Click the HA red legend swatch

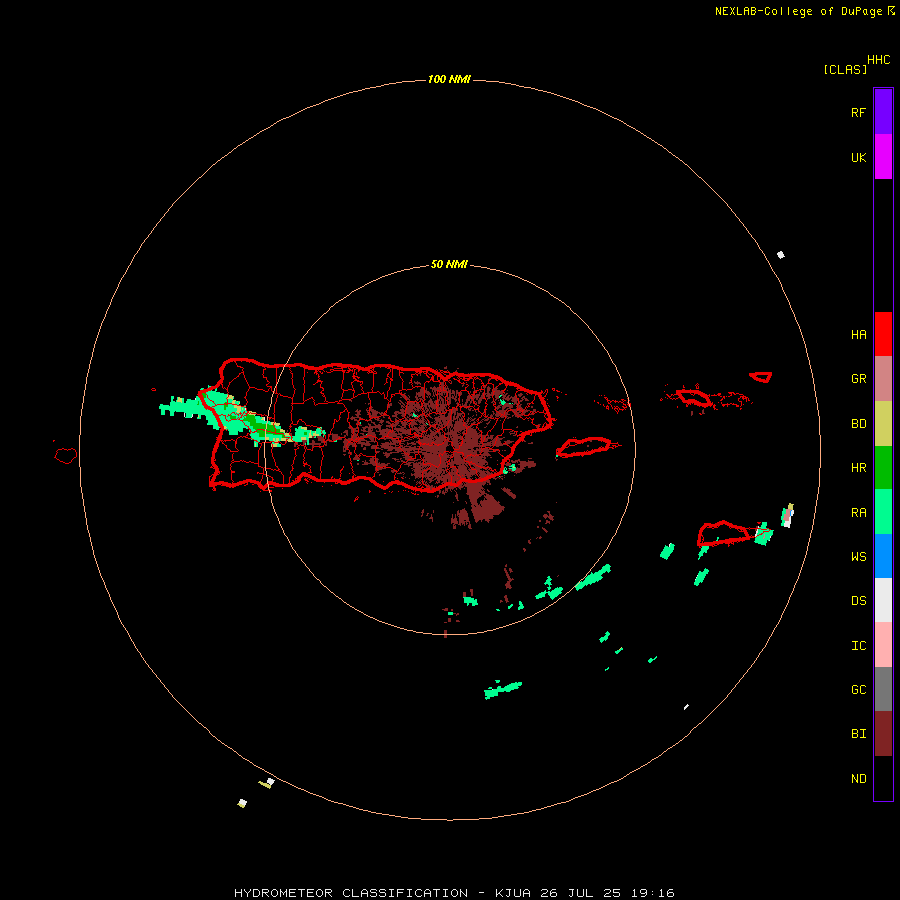click(x=883, y=334)
